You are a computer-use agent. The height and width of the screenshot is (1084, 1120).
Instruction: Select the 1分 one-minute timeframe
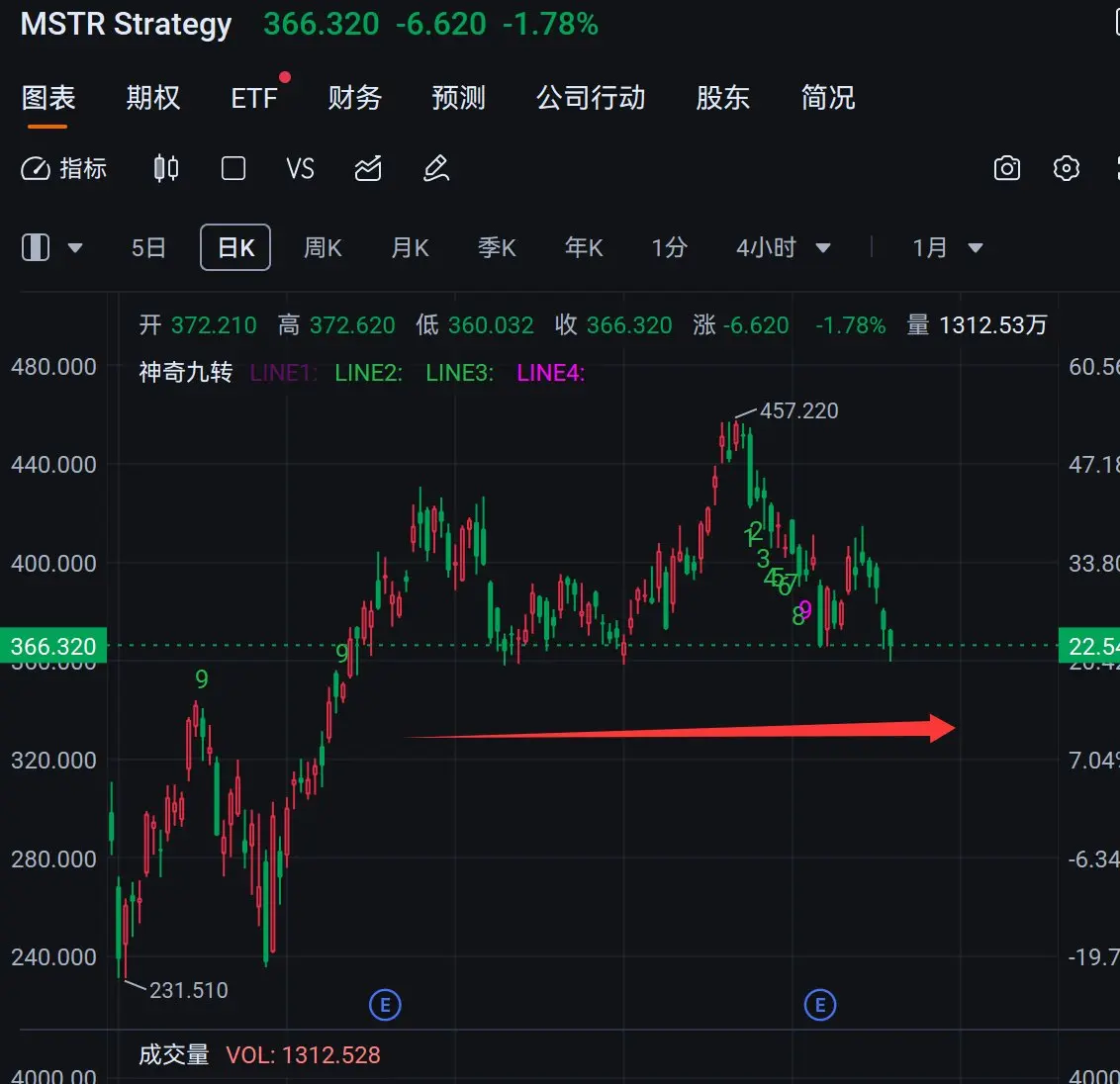coord(669,248)
